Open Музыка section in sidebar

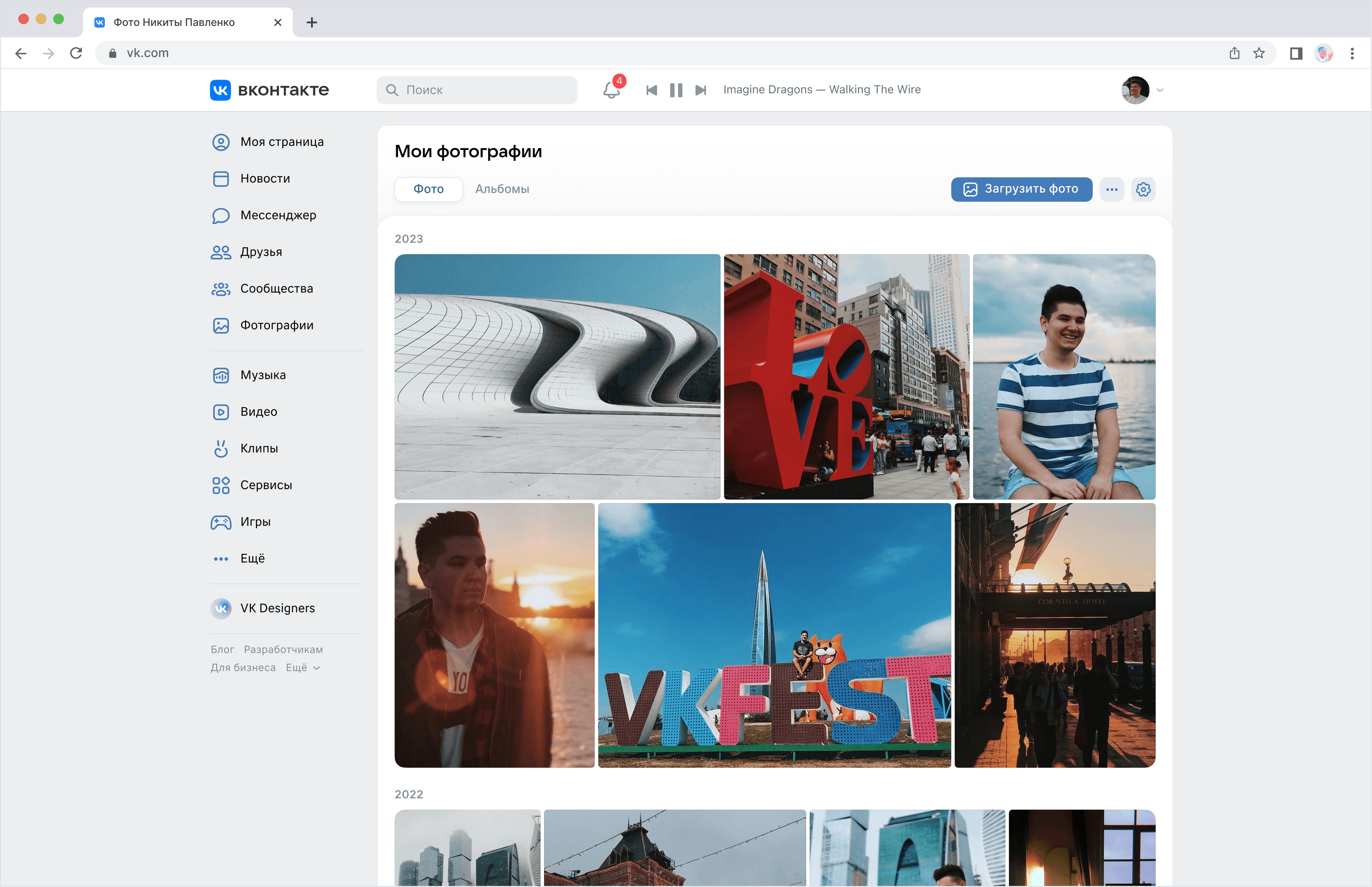(x=263, y=375)
